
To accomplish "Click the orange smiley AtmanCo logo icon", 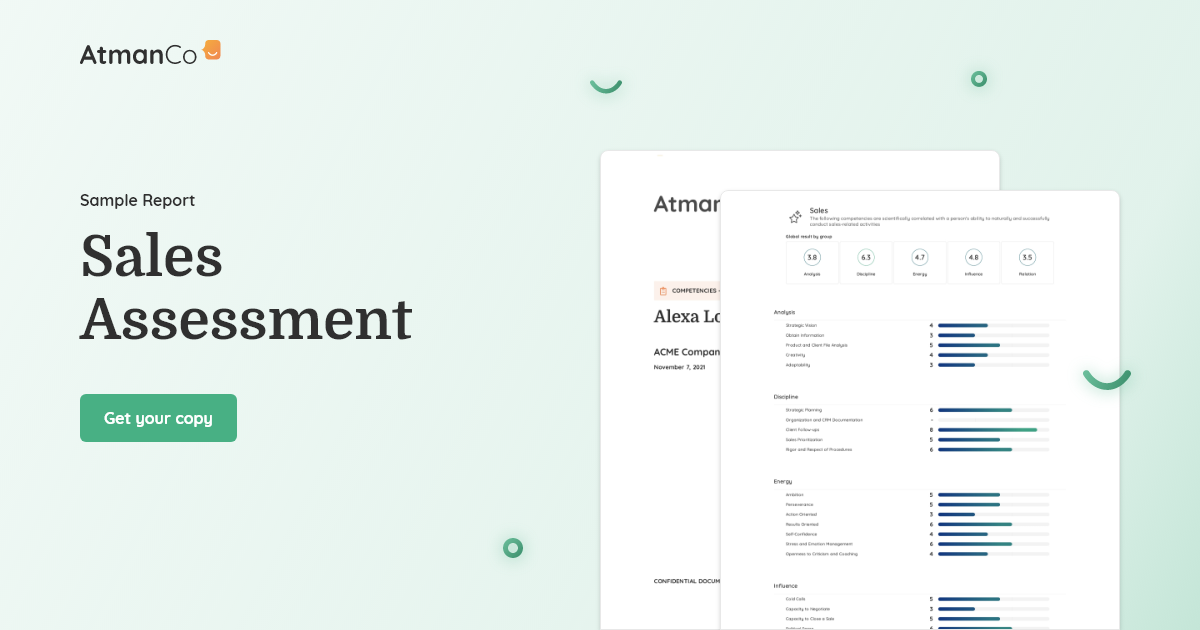I will [211, 50].
